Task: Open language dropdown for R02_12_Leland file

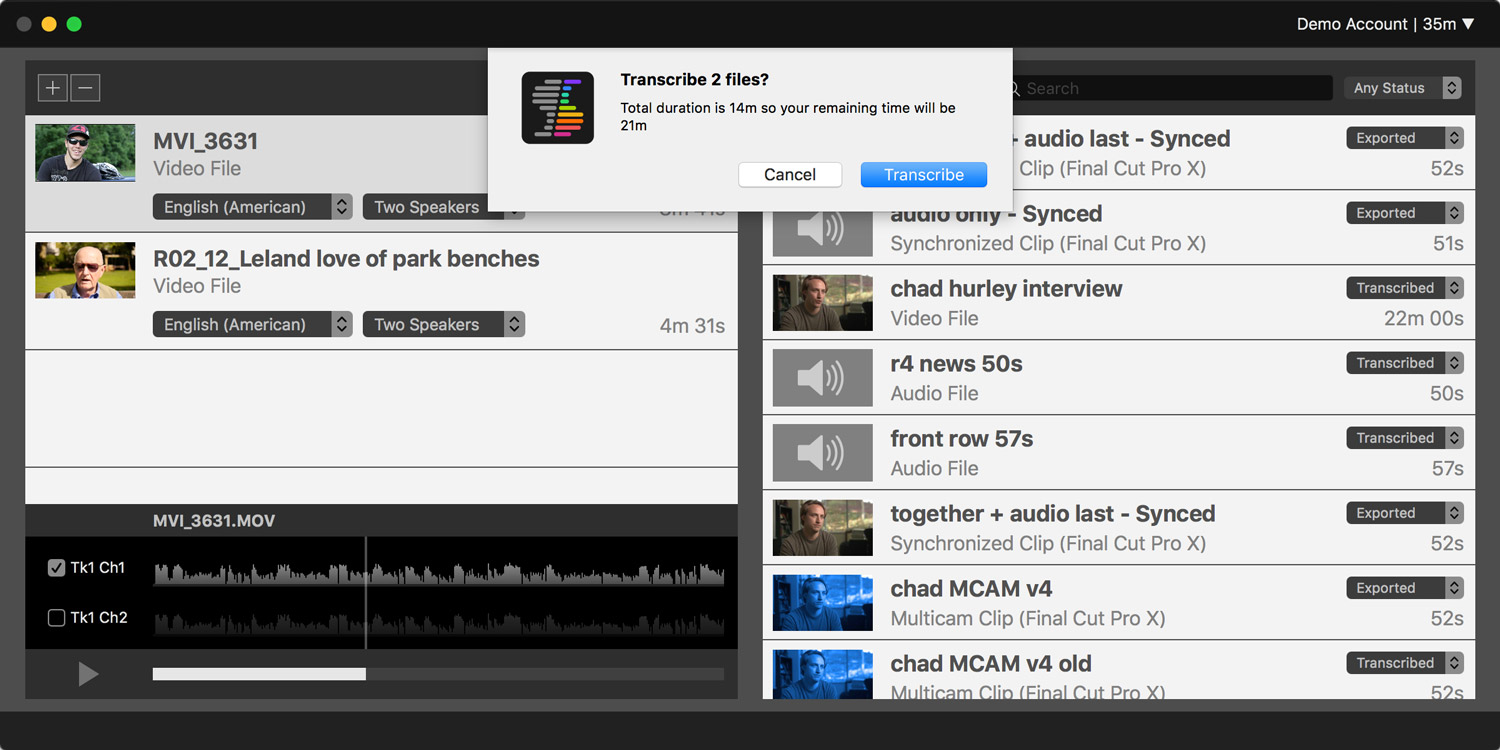Action: click(x=252, y=325)
